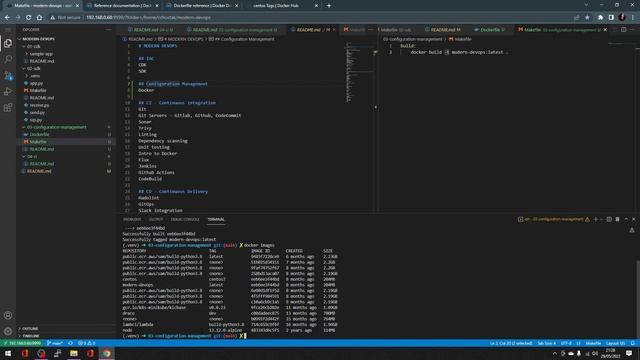Open Dockerfile in the explorer tree
640x360 pixels.
[x=39, y=134]
